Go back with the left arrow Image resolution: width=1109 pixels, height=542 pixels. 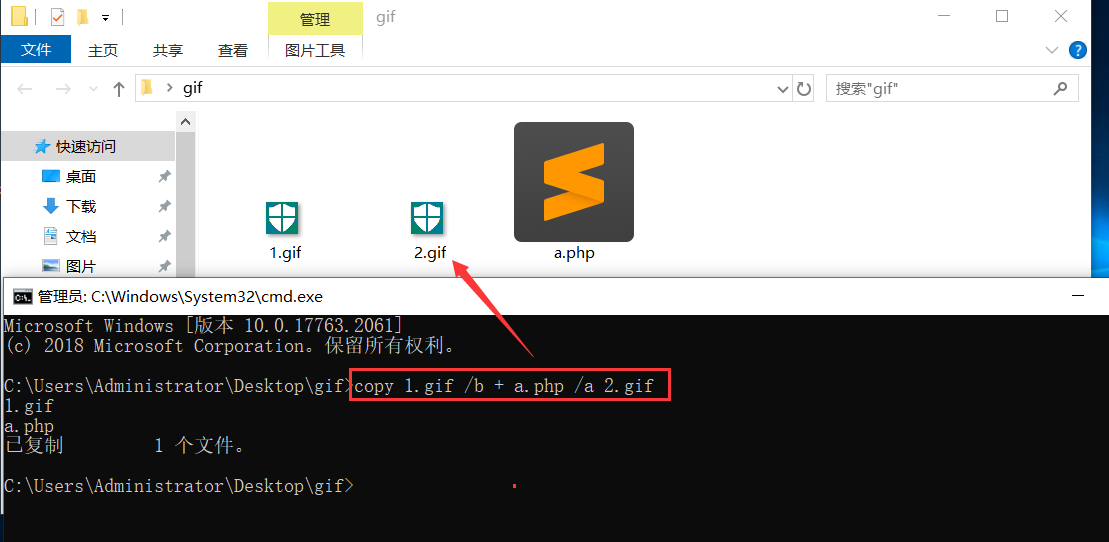(25, 88)
